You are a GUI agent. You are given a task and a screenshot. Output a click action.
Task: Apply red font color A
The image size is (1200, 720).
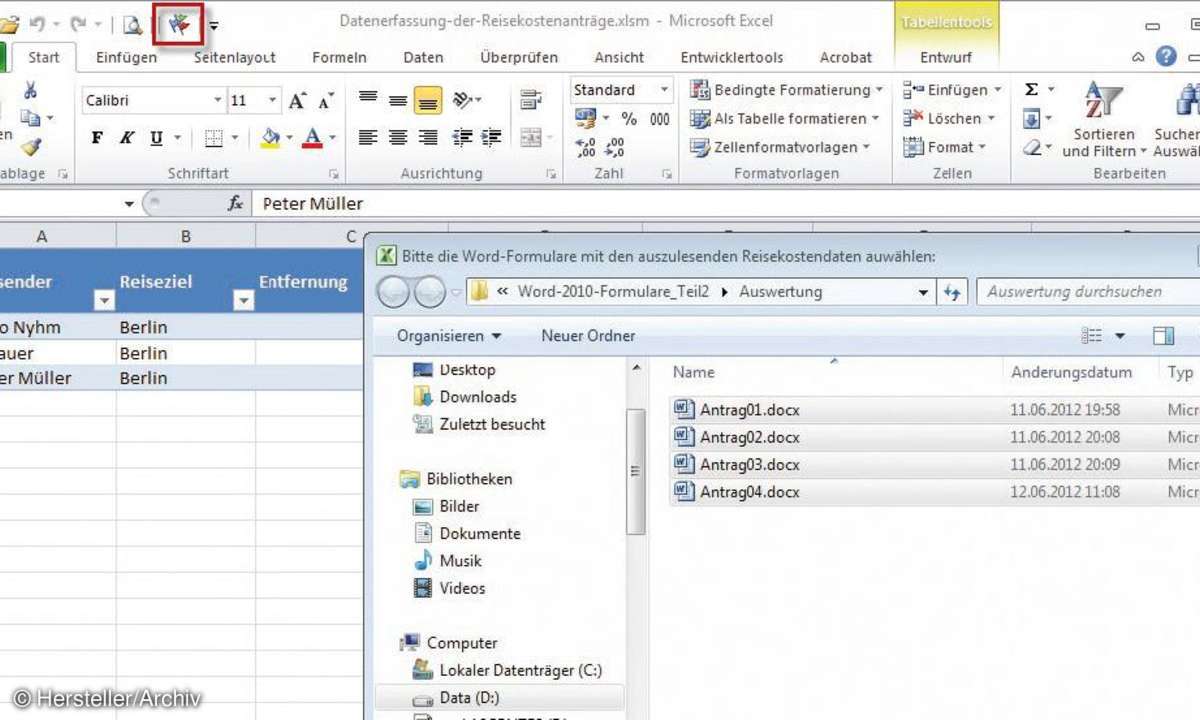(x=312, y=138)
